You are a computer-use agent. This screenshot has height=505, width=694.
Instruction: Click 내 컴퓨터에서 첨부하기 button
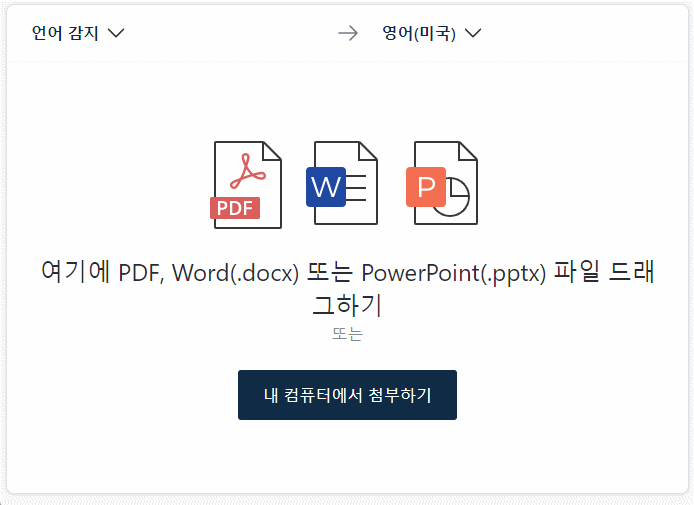coord(347,395)
